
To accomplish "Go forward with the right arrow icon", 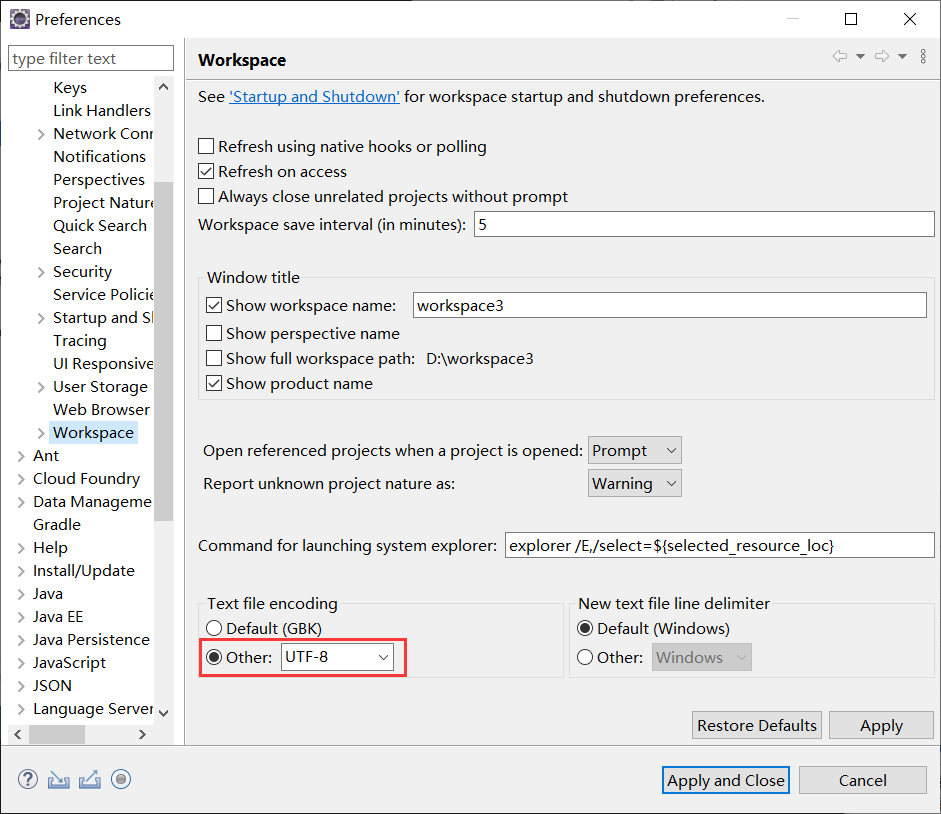I will [882, 56].
